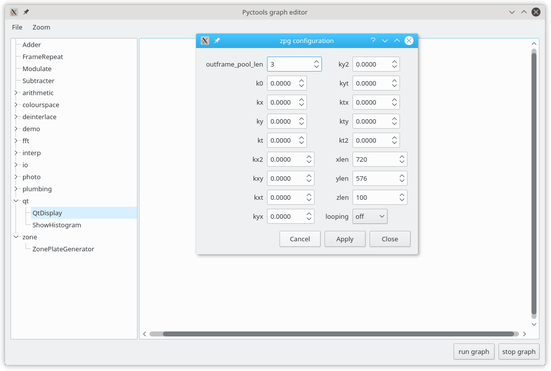
Task: Adjust the ylen spinner arrows
Action: tap(402, 178)
